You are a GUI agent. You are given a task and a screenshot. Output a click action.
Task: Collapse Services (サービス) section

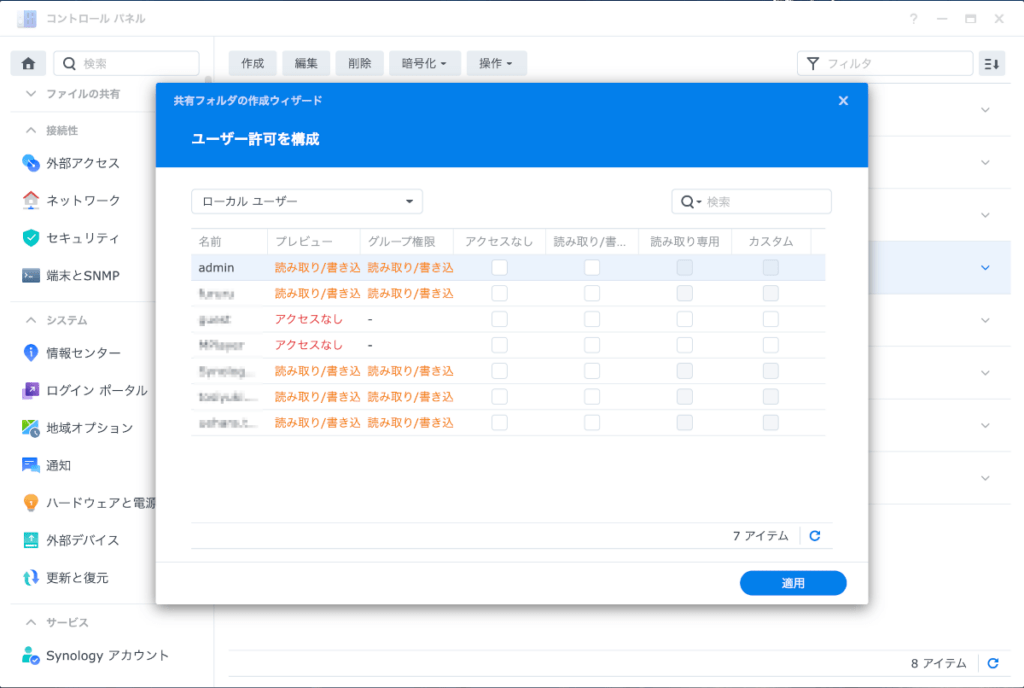[31, 623]
